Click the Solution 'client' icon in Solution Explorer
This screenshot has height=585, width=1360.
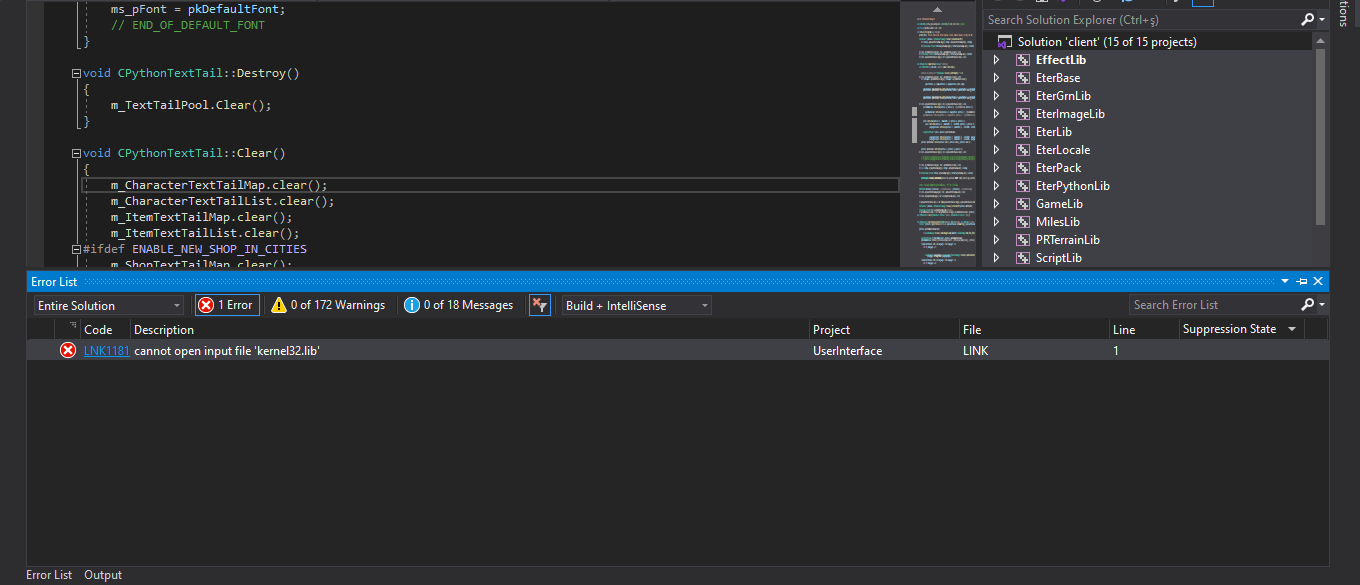pyautogui.click(x=1005, y=42)
